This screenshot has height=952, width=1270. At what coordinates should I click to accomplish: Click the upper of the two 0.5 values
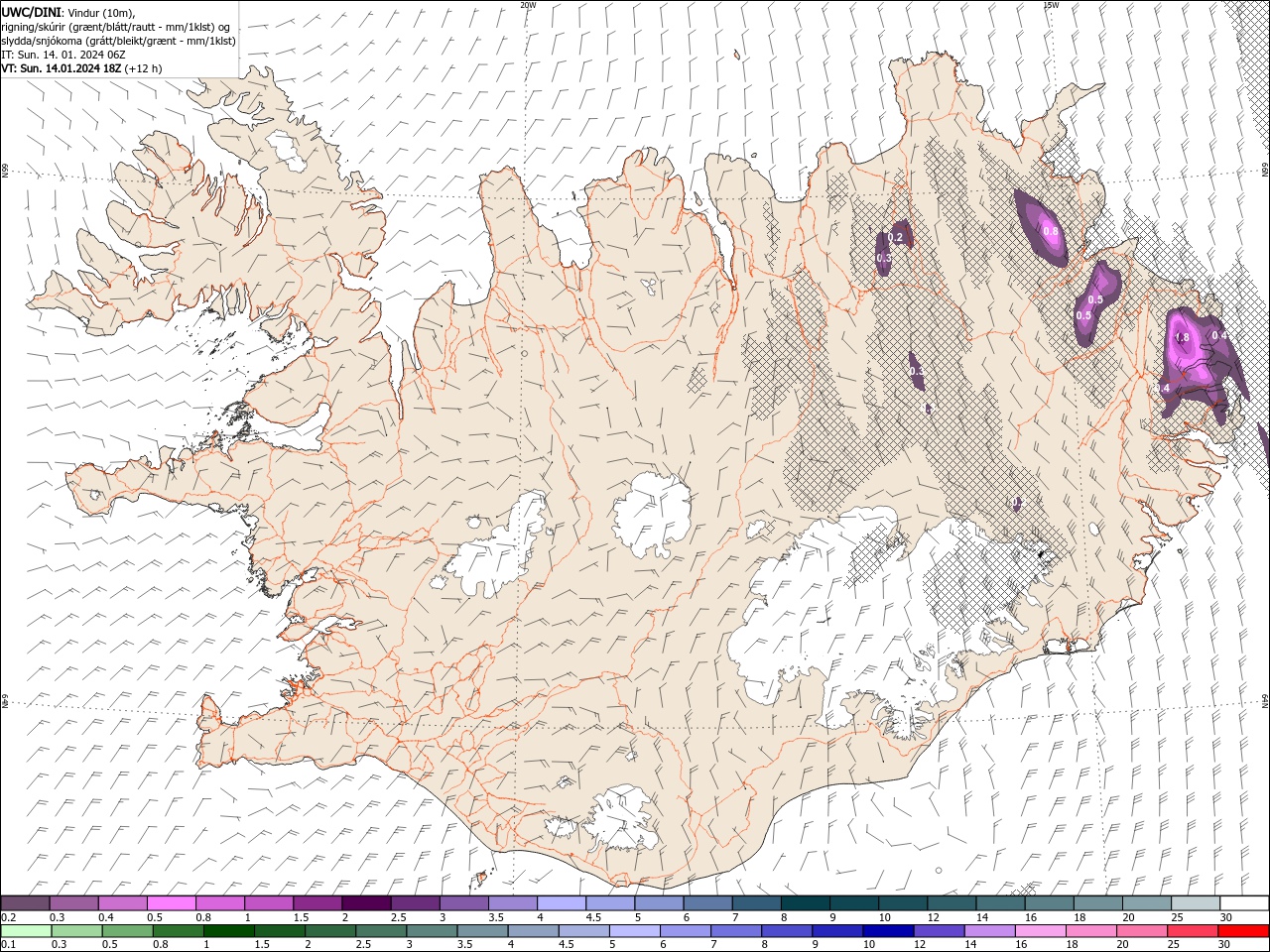point(1095,299)
